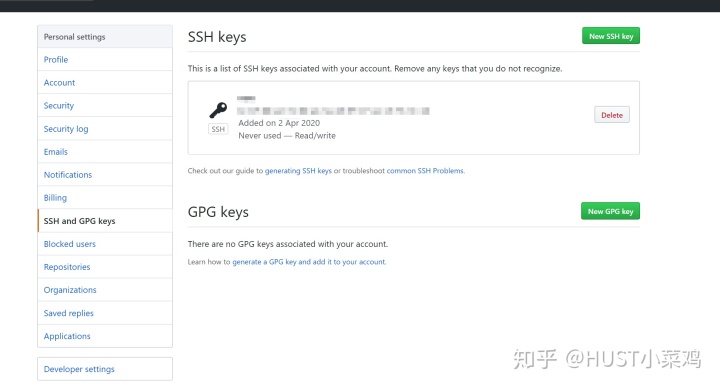Viewport: 720px width, 388px height.
Task: Click 'Never used — Read/write' text
Action: click(x=287, y=136)
